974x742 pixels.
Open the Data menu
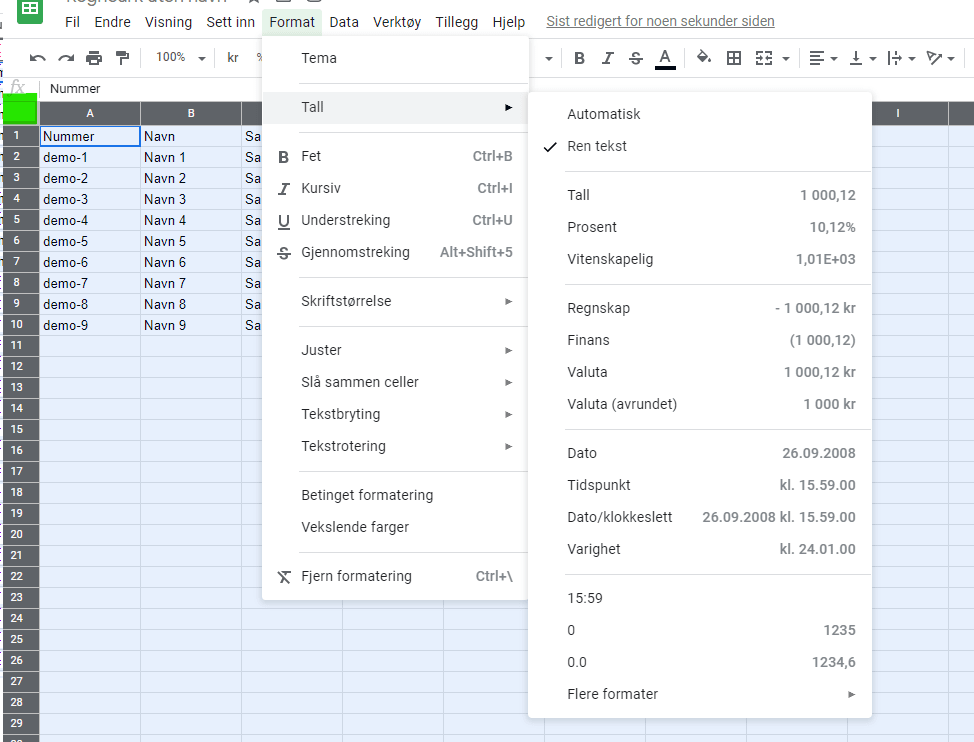point(344,22)
